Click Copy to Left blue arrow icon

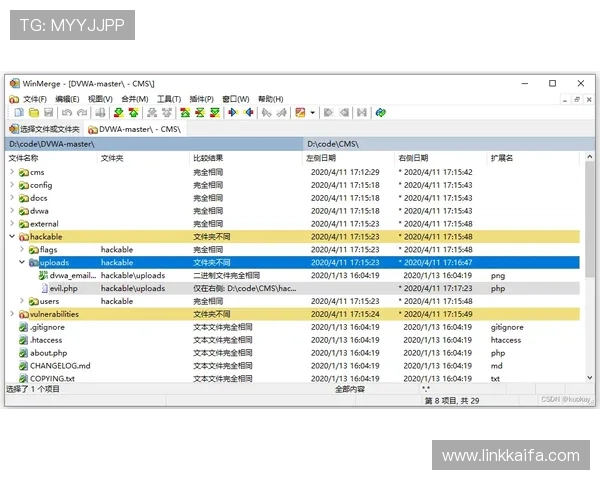click(249, 113)
